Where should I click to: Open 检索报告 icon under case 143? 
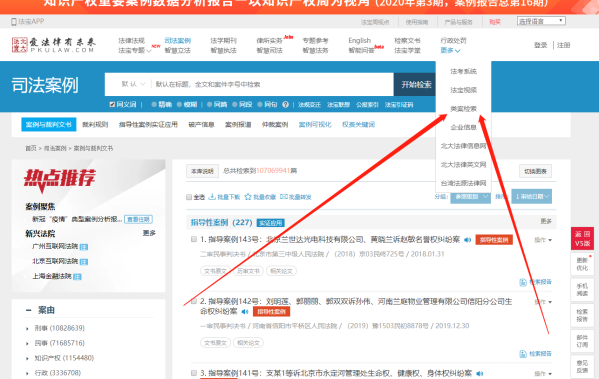[523, 282]
